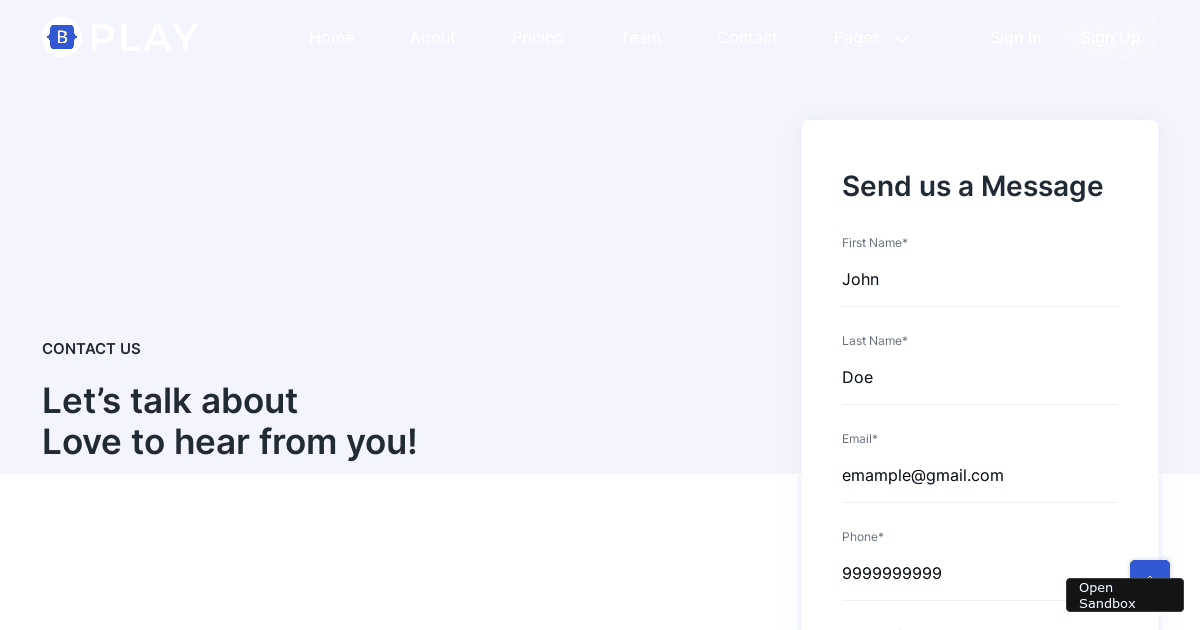
Task: Click the Phone number input field
Action: tap(980, 574)
